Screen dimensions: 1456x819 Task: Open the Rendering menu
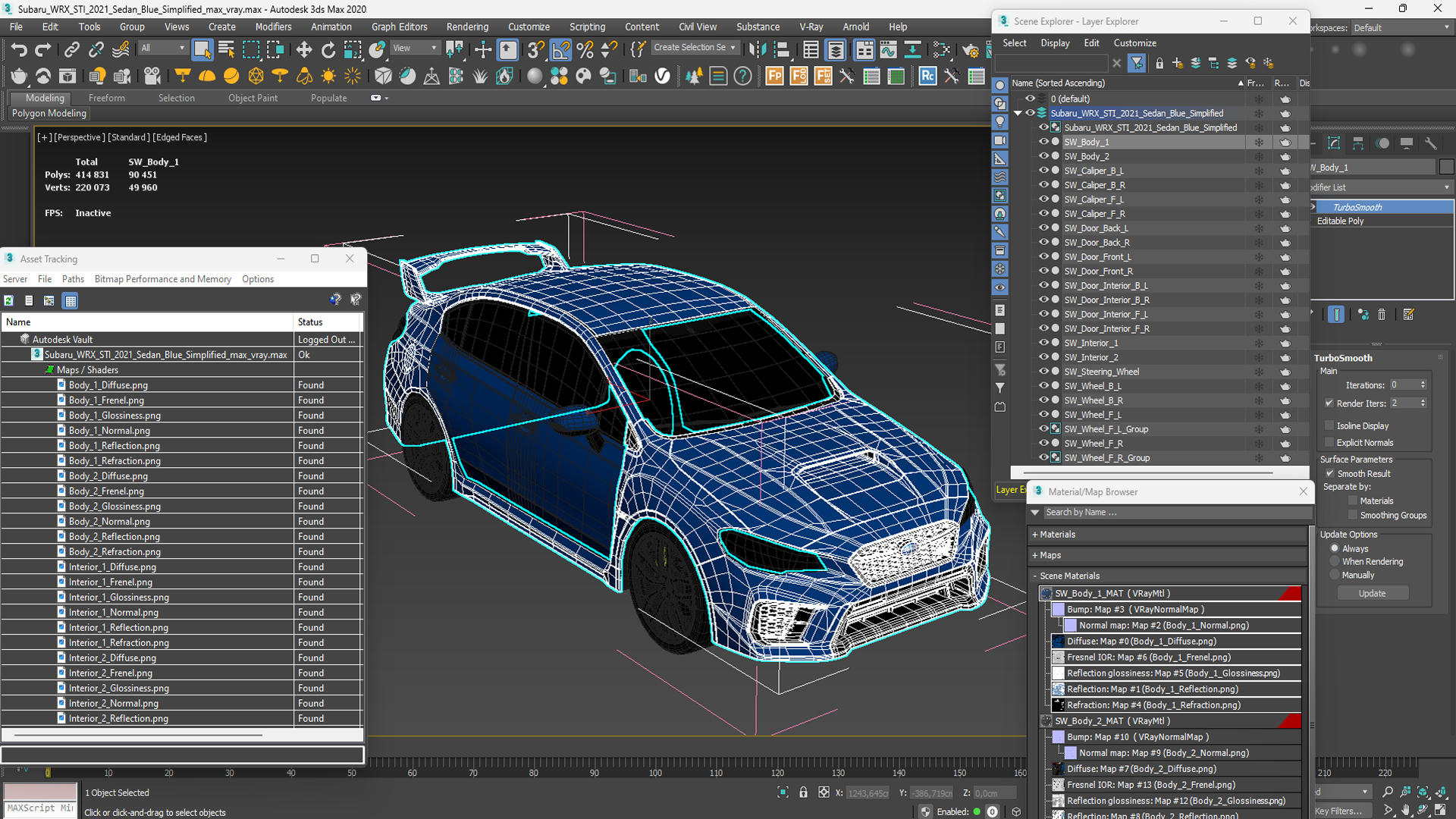coord(467,27)
